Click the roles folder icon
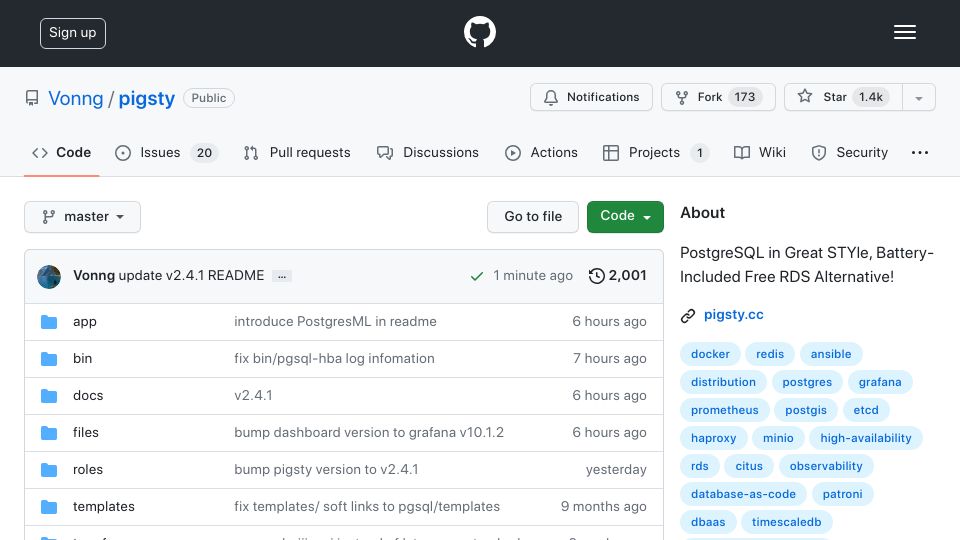The height and width of the screenshot is (540, 960). 49,470
